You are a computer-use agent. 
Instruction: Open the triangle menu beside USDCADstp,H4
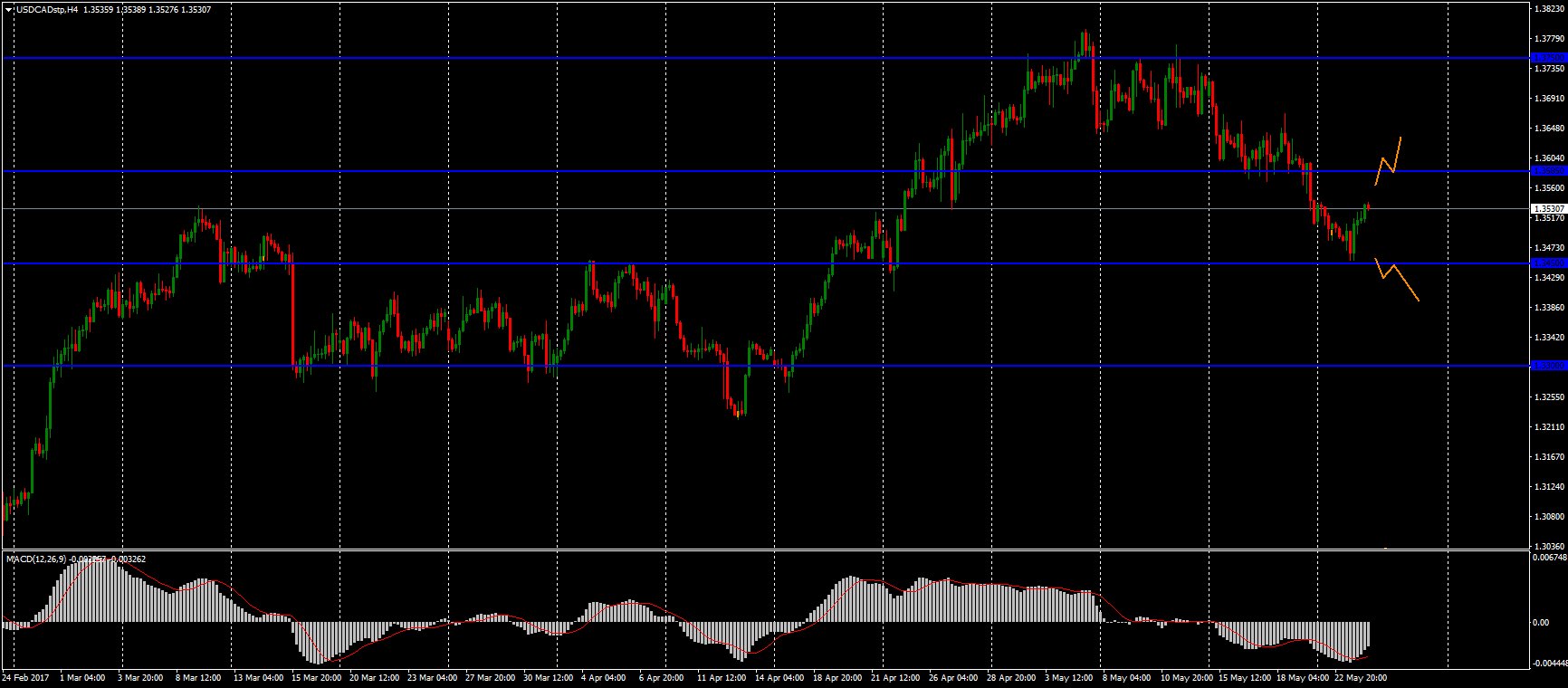coord(8,10)
